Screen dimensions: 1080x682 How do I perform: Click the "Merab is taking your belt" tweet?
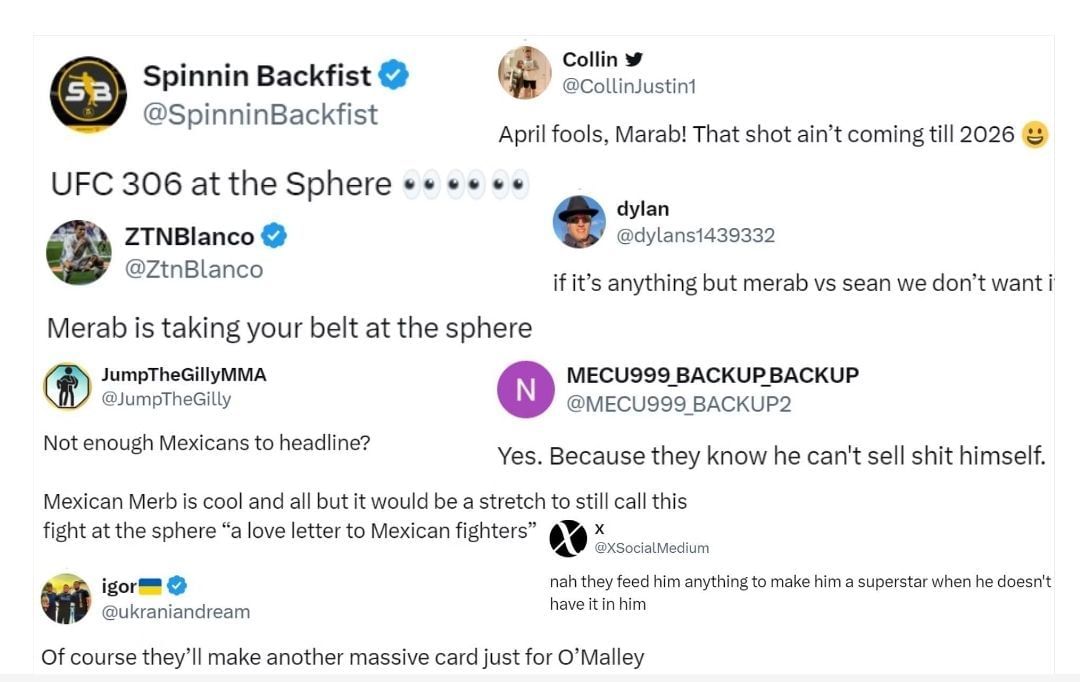tap(289, 328)
